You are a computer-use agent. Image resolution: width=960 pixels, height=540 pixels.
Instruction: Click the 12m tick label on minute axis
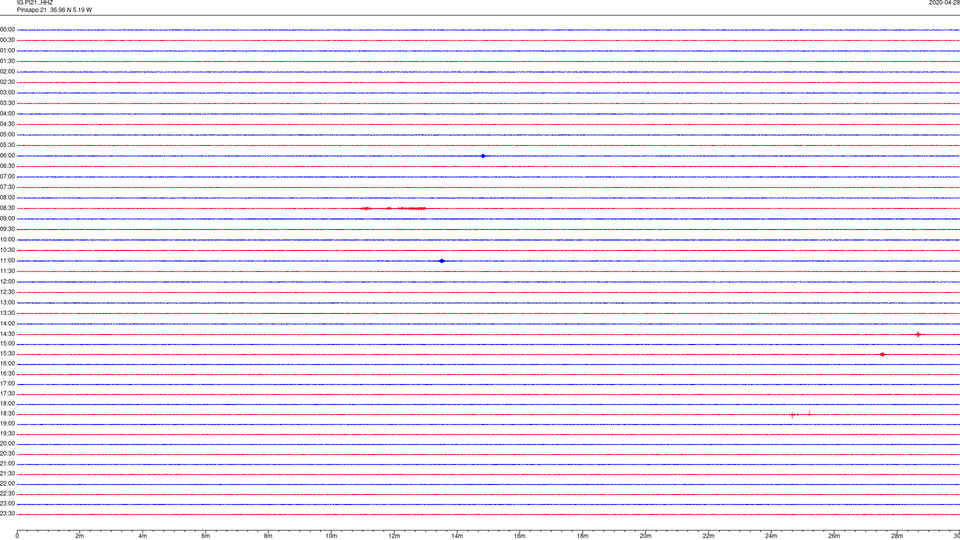point(394,536)
